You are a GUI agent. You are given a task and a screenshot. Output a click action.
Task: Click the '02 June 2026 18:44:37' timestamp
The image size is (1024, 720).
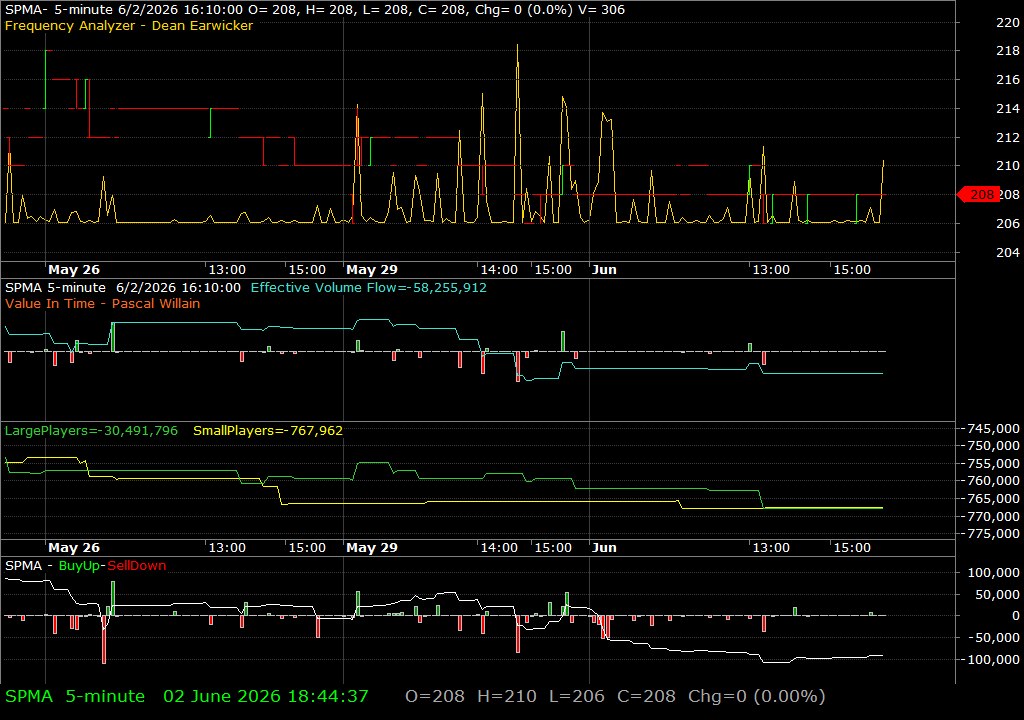266,696
